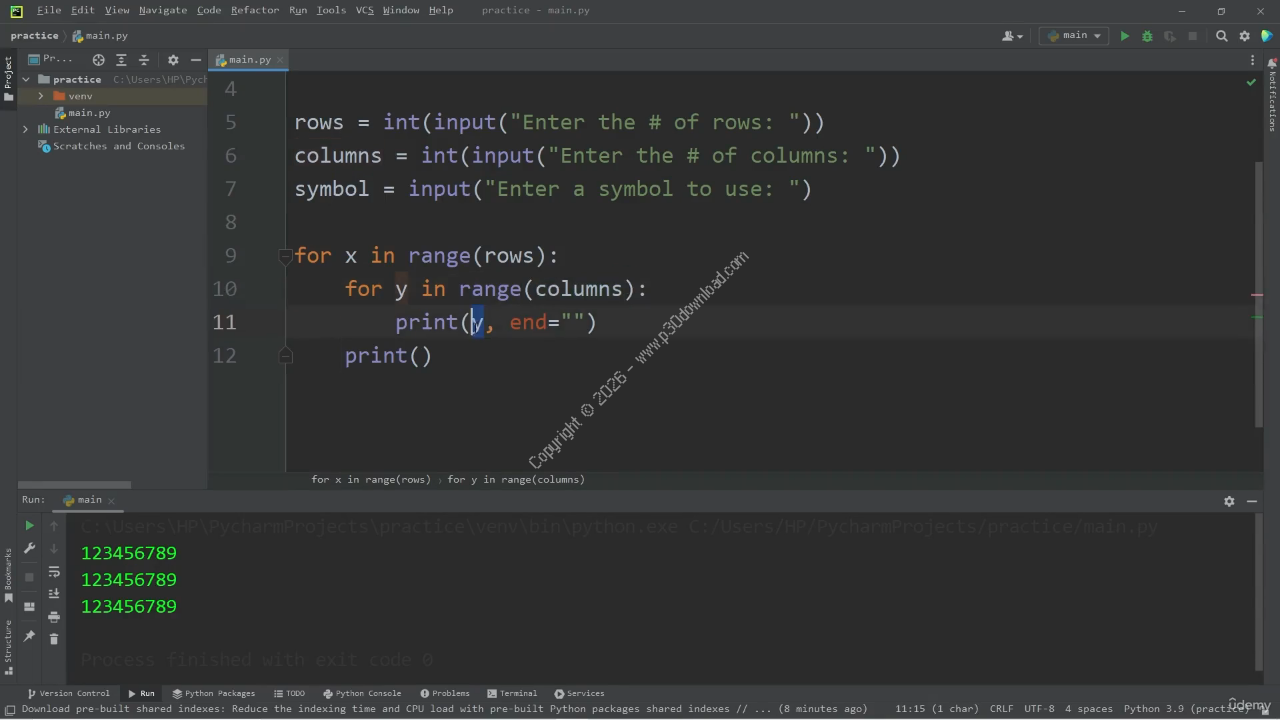The width and height of the screenshot is (1280, 720).
Task: Toggle soft-wrap in the run console
Action: 54,572
